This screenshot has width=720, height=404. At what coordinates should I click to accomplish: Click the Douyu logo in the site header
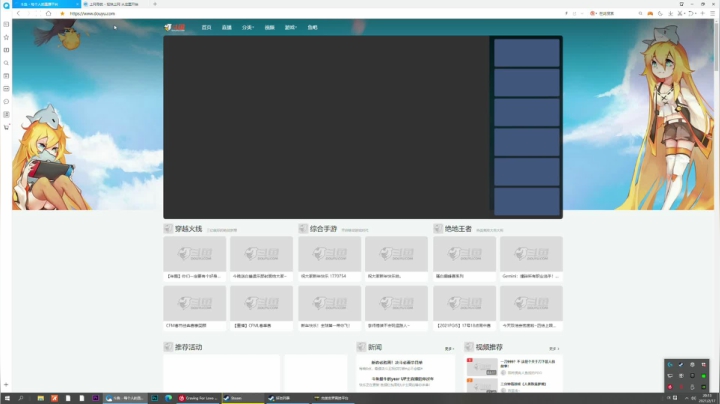(175, 28)
